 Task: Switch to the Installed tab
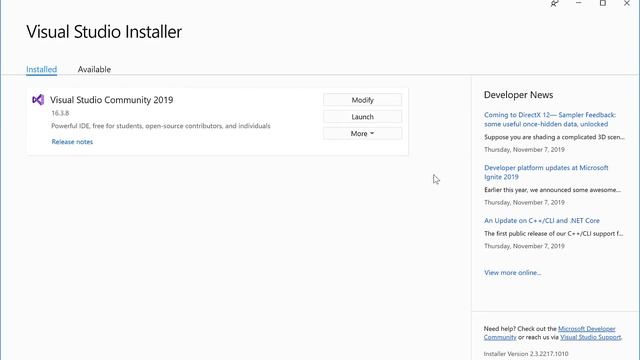click(42, 69)
